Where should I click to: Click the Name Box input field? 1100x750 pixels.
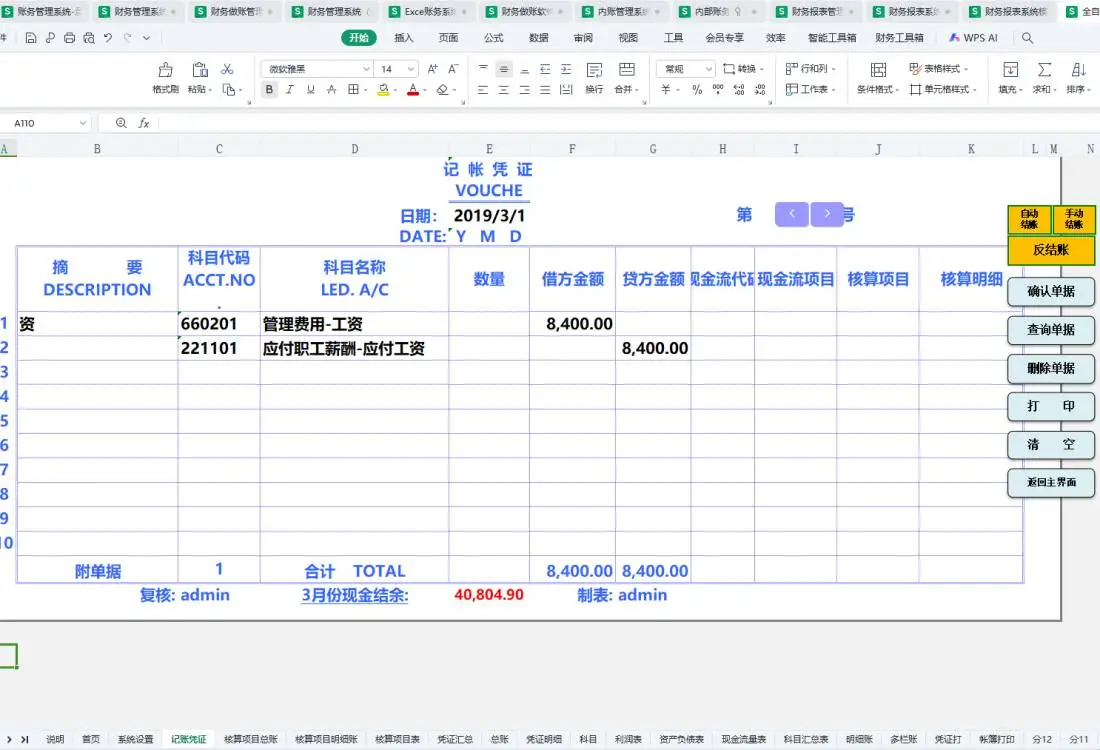tap(45, 122)
